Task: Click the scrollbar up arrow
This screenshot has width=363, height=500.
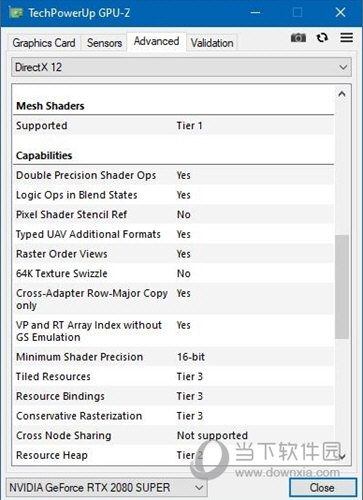Action: (342, 94)
